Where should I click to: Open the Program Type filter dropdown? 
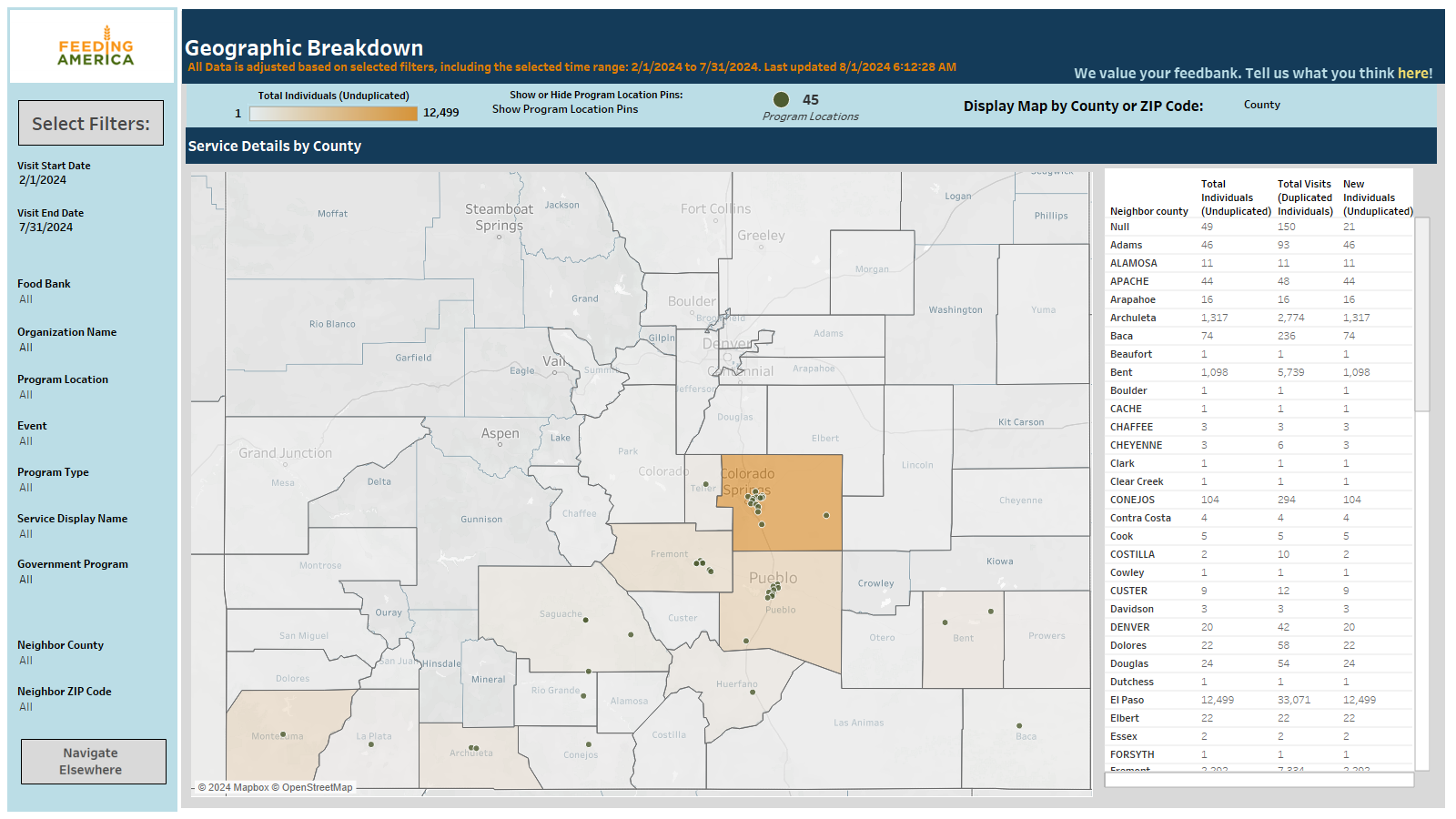[91, 488]
